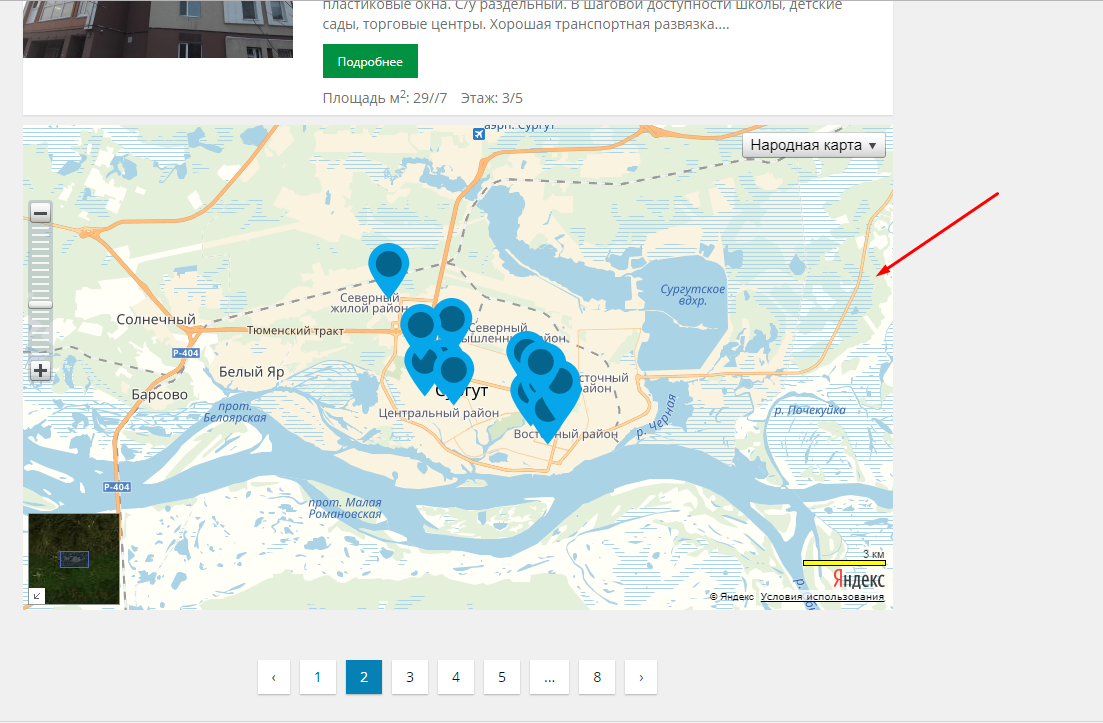Click the Барсово map label

point(160,395)
